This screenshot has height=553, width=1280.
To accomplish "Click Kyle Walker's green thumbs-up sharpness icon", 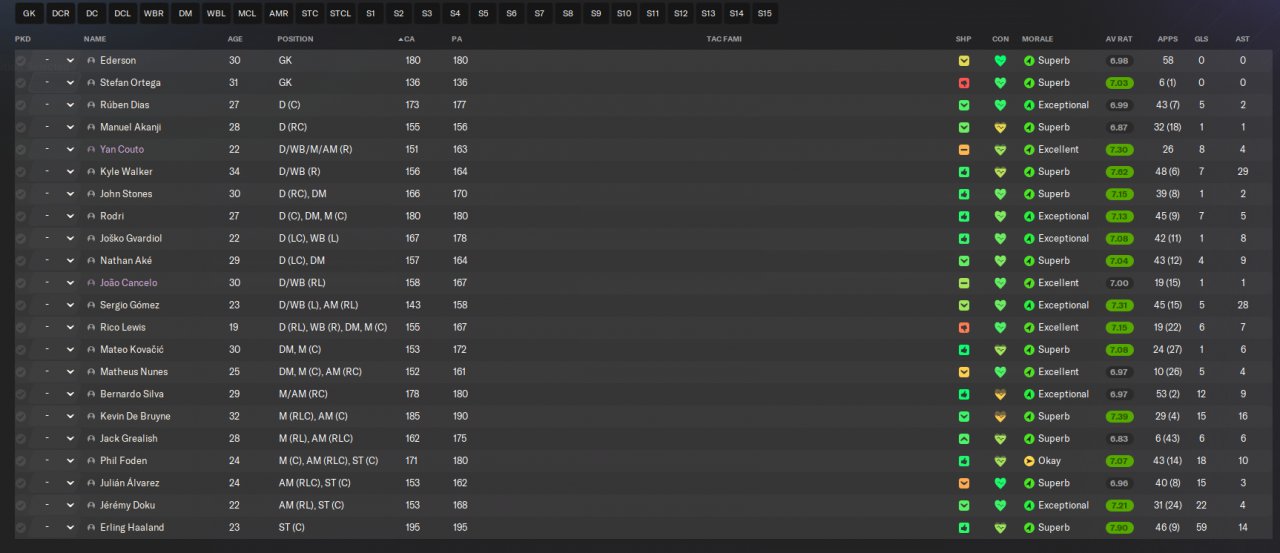I will (x=964, y=172).
